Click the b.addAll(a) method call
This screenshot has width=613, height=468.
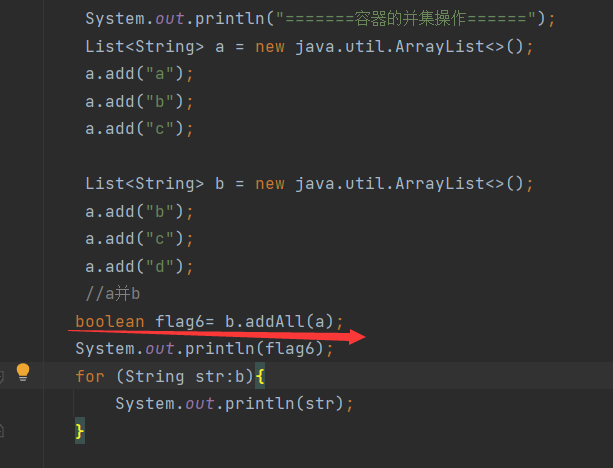point(279,321)
